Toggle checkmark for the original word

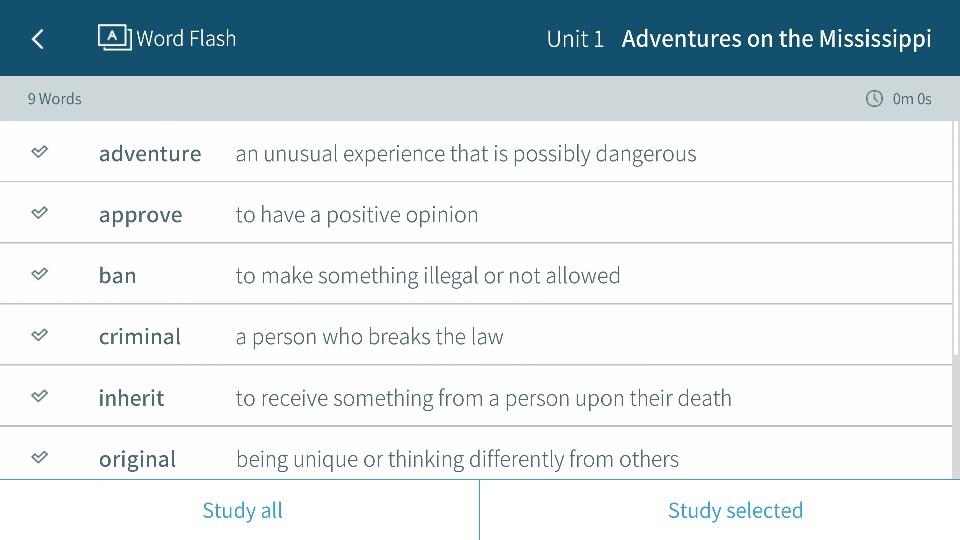[x=39, y=457]
